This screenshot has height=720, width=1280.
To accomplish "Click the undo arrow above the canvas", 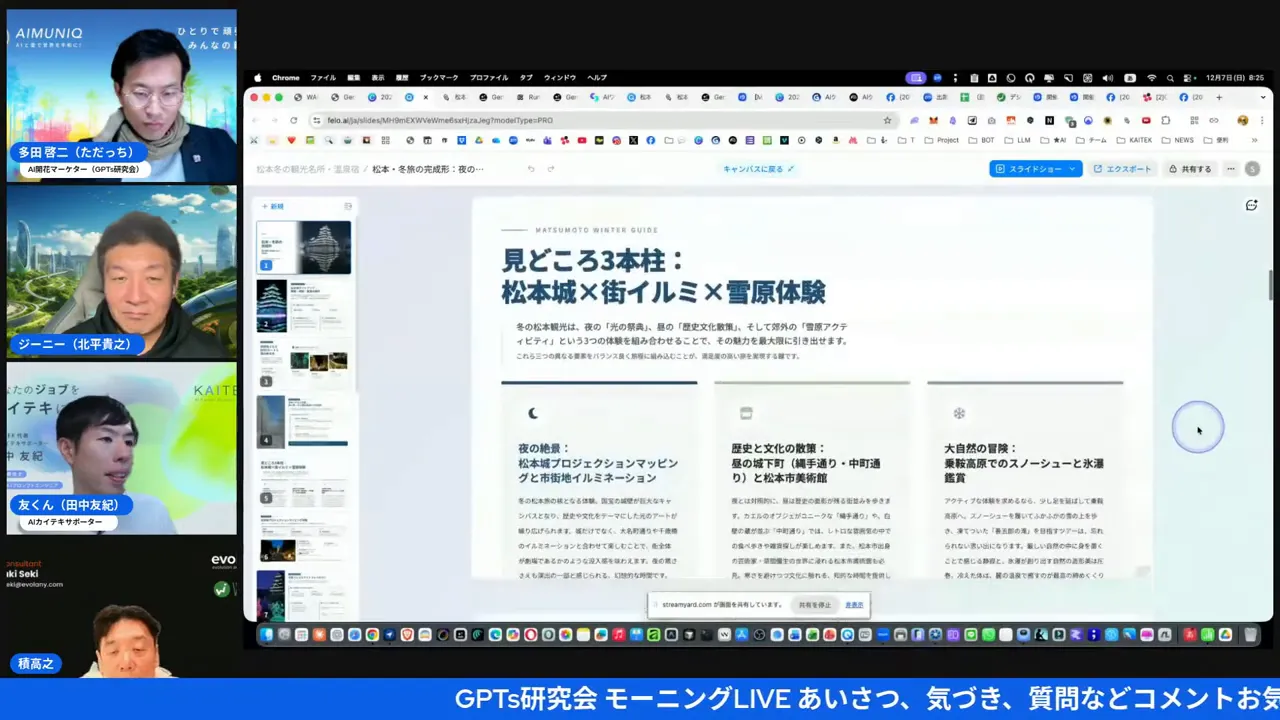I will (x=530, y=169).
